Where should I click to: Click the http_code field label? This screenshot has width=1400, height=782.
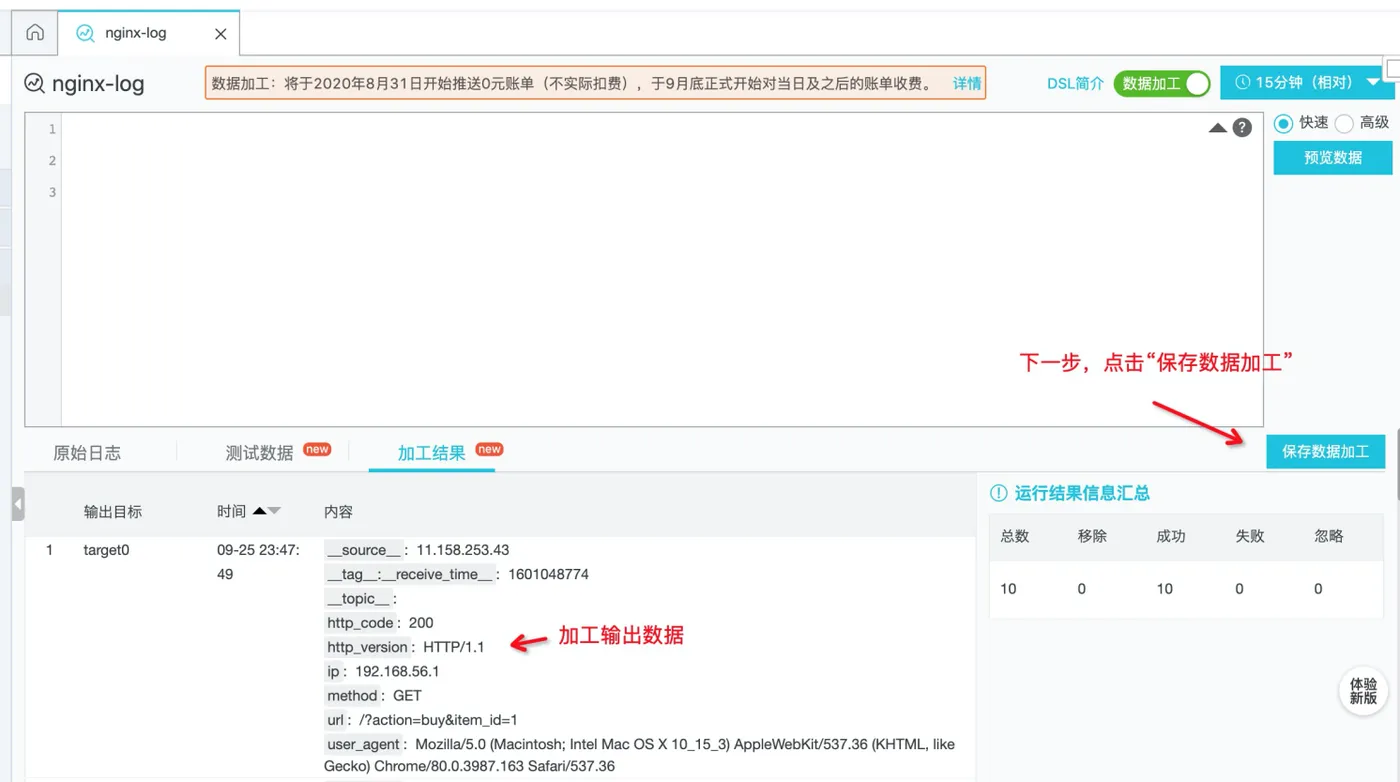[x=361, y=623]
